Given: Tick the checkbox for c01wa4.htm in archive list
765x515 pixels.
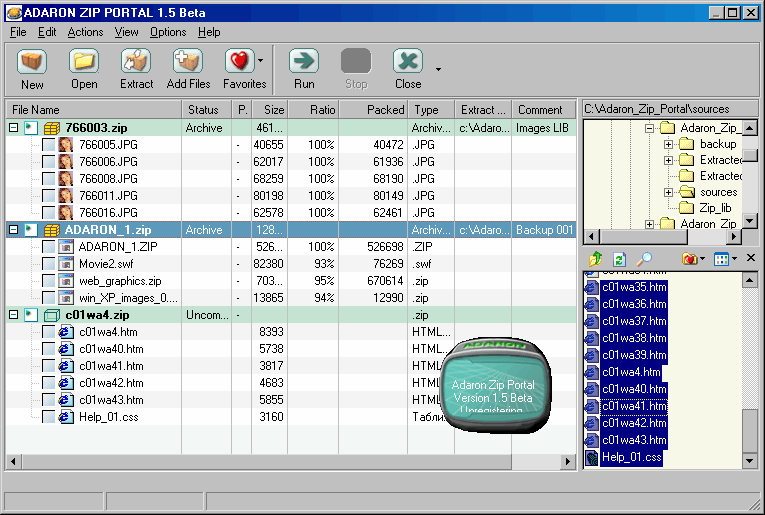Looking at the screenshot, I should pos(48,333).
